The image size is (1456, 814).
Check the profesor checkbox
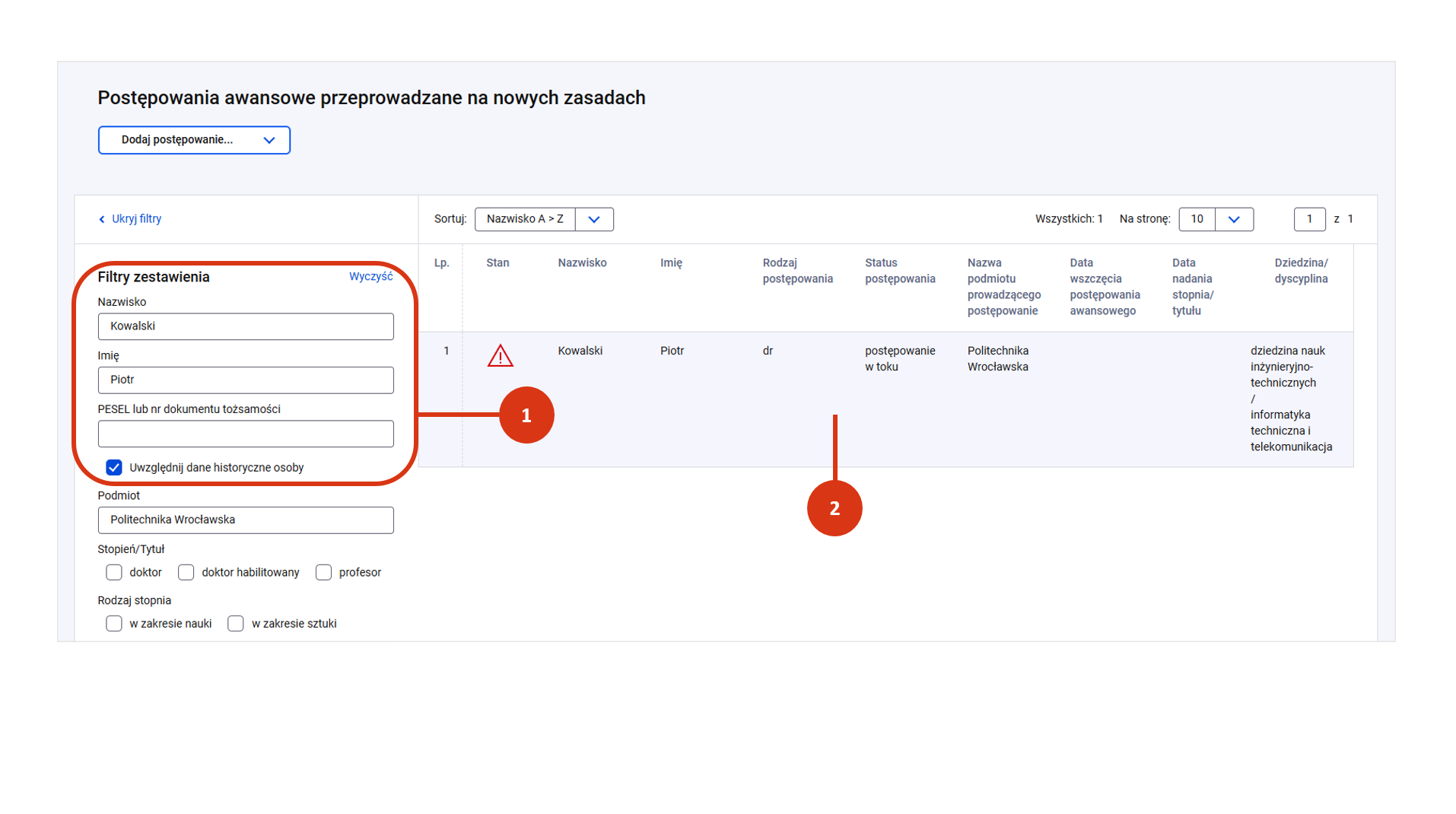324,573
